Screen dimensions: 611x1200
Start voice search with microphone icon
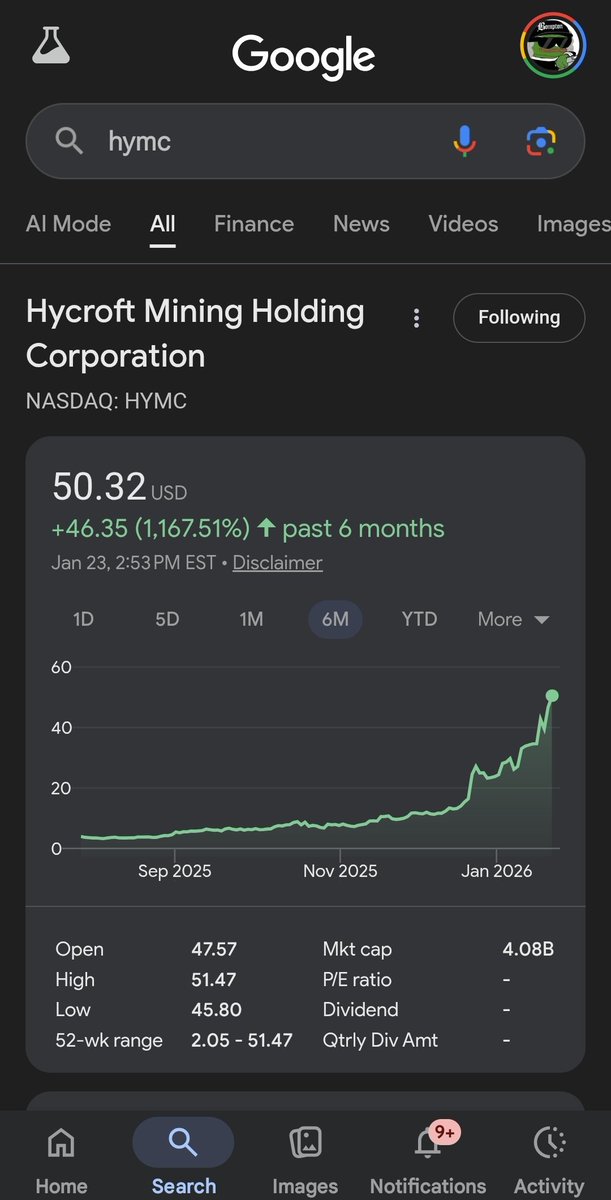coord(464,141)
